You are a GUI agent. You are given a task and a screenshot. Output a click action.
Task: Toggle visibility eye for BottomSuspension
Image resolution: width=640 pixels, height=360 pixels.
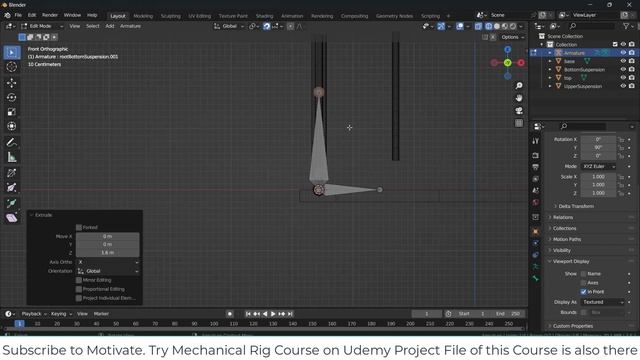point(623,69)
